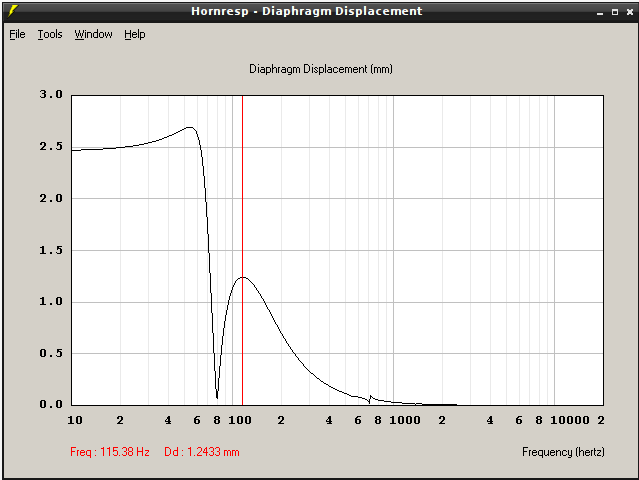This screenshot has width=639, height=480.
Task: Open the Help menu
Action: tap(134, 34)
